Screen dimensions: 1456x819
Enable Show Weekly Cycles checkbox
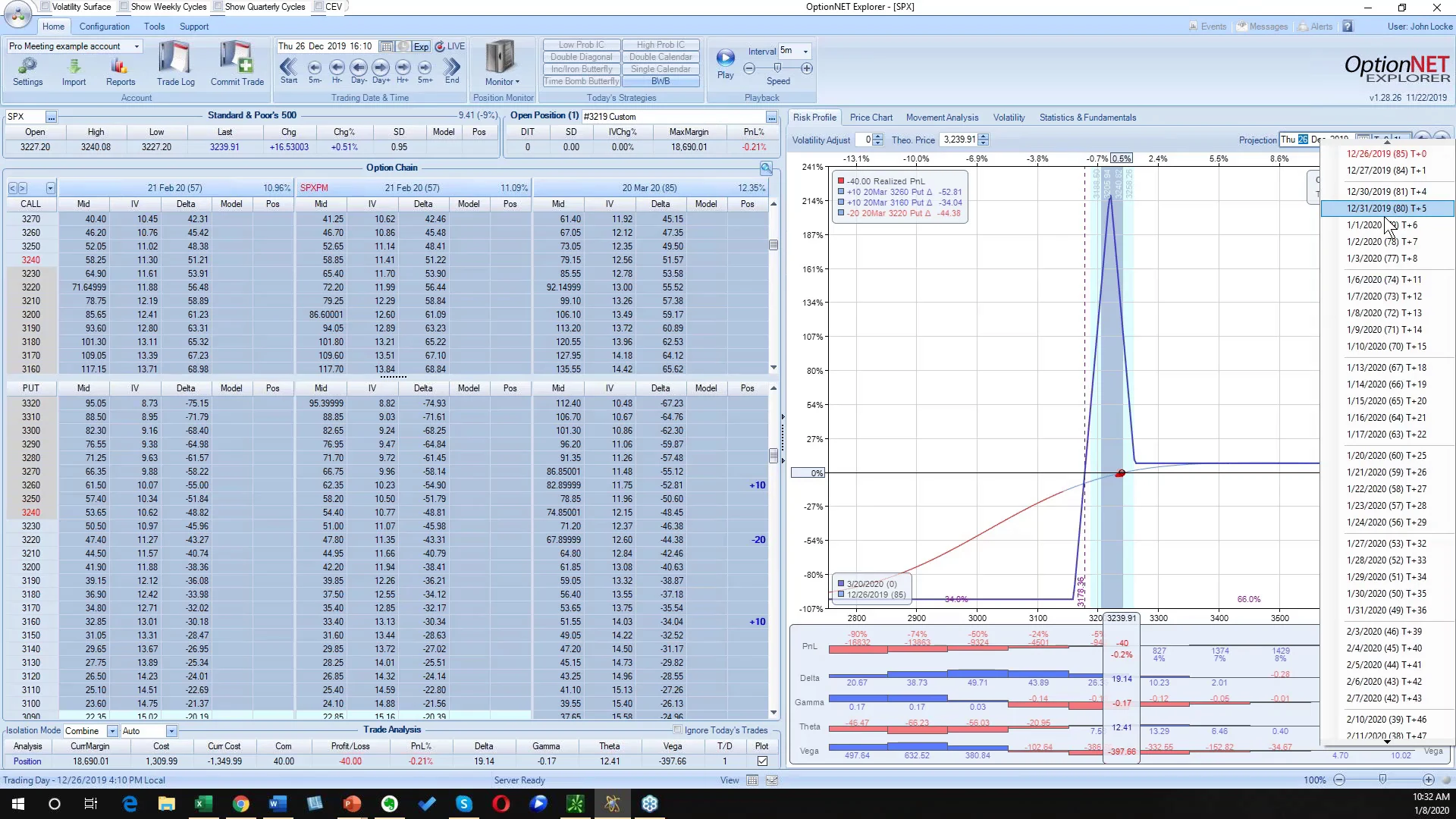(x=124, y=7)
